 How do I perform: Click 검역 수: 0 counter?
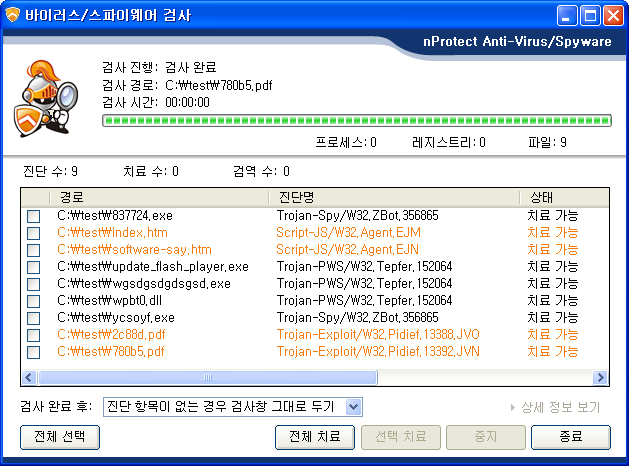click(261, 172)
